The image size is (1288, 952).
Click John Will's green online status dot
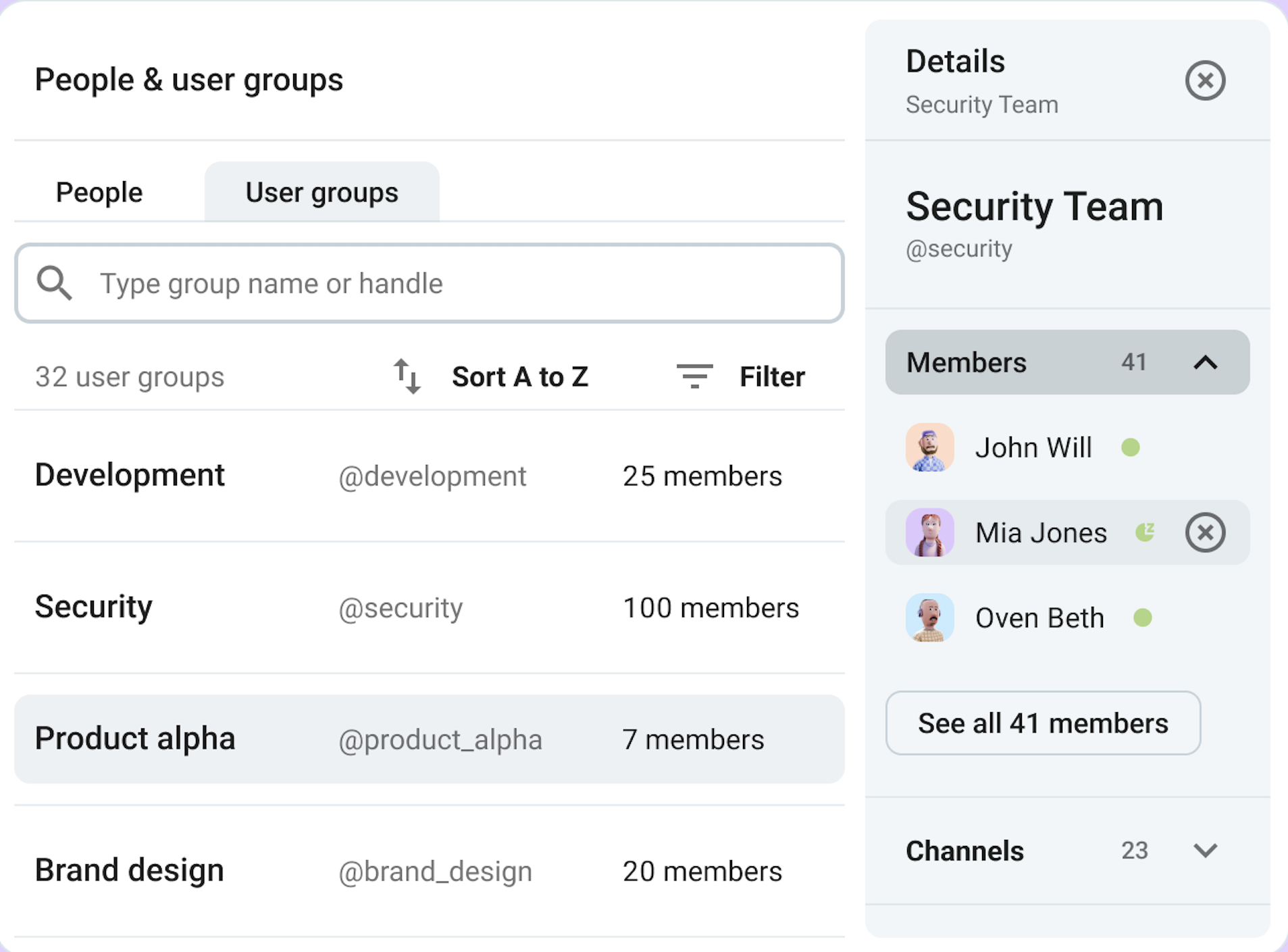(x=1131, y=447)
